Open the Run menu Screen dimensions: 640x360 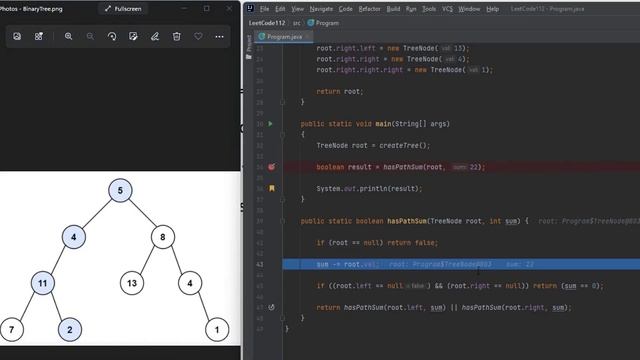pyautogui.click(x=411, y=9)
